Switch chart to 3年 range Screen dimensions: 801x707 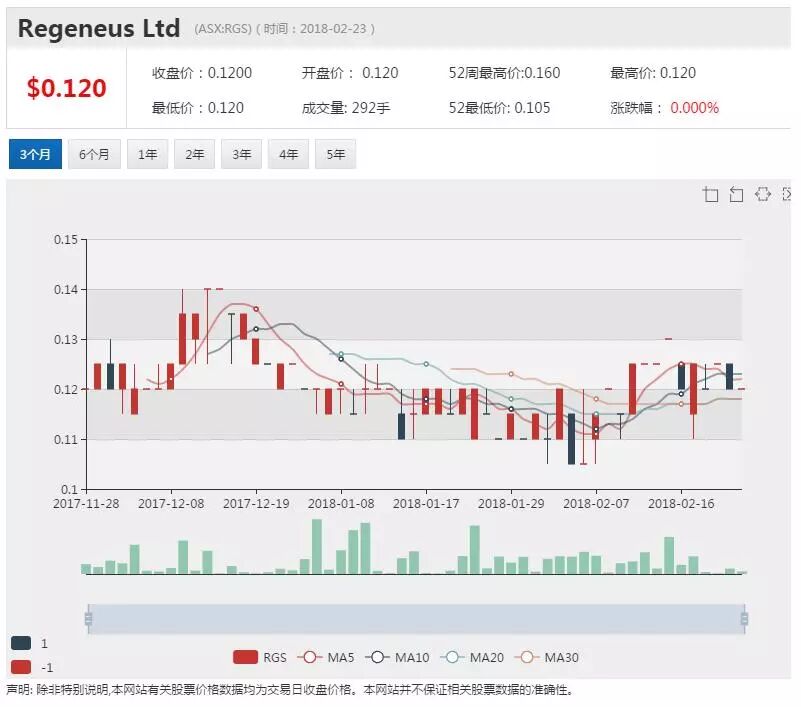click(x=242, y=154)
